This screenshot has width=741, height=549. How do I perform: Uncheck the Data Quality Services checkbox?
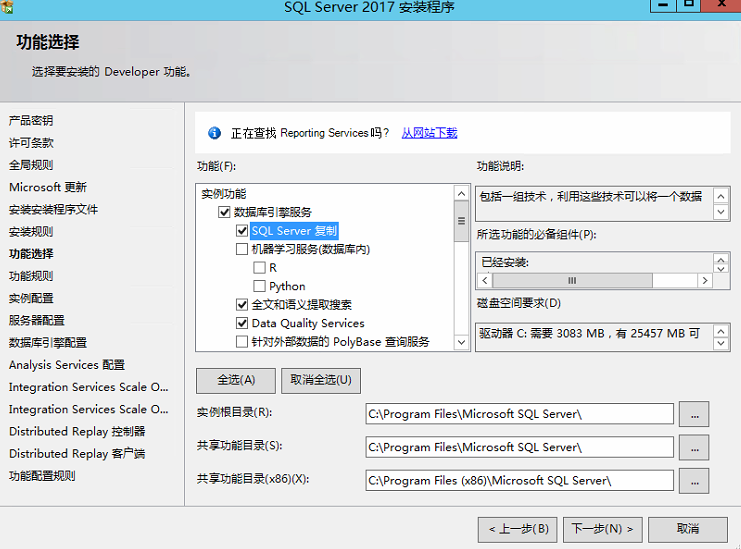242,323
